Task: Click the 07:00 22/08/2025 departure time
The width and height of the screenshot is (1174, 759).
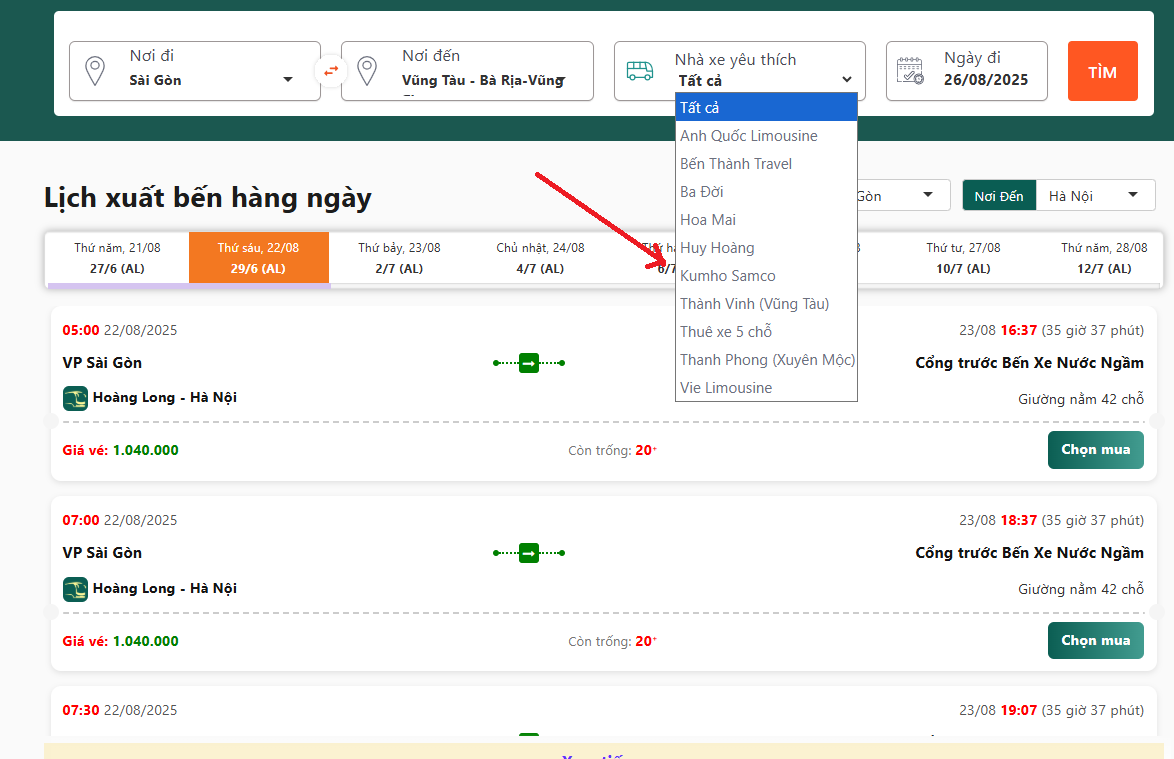Action: click(x=120, y=520)
